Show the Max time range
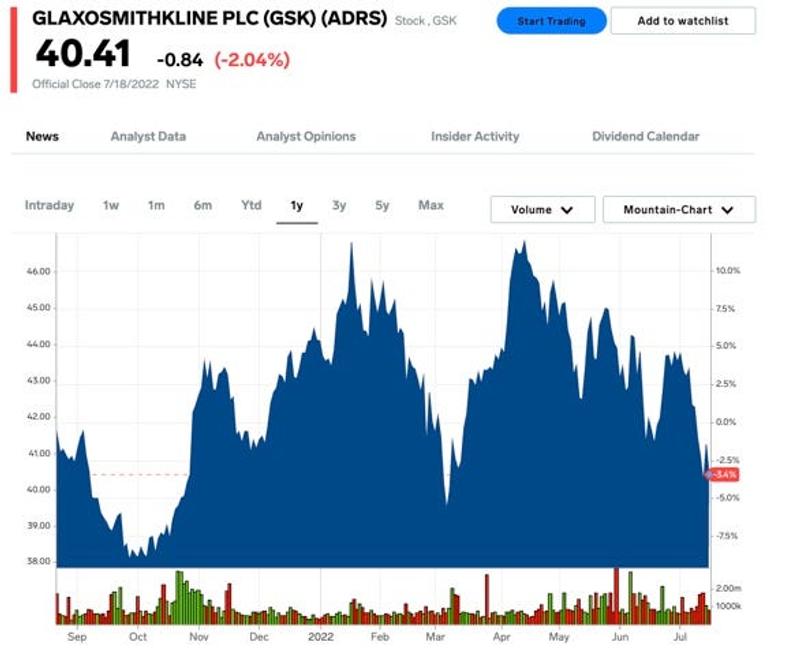The height and width of the screenshot is (672, 800). click(x=431, y=205)
